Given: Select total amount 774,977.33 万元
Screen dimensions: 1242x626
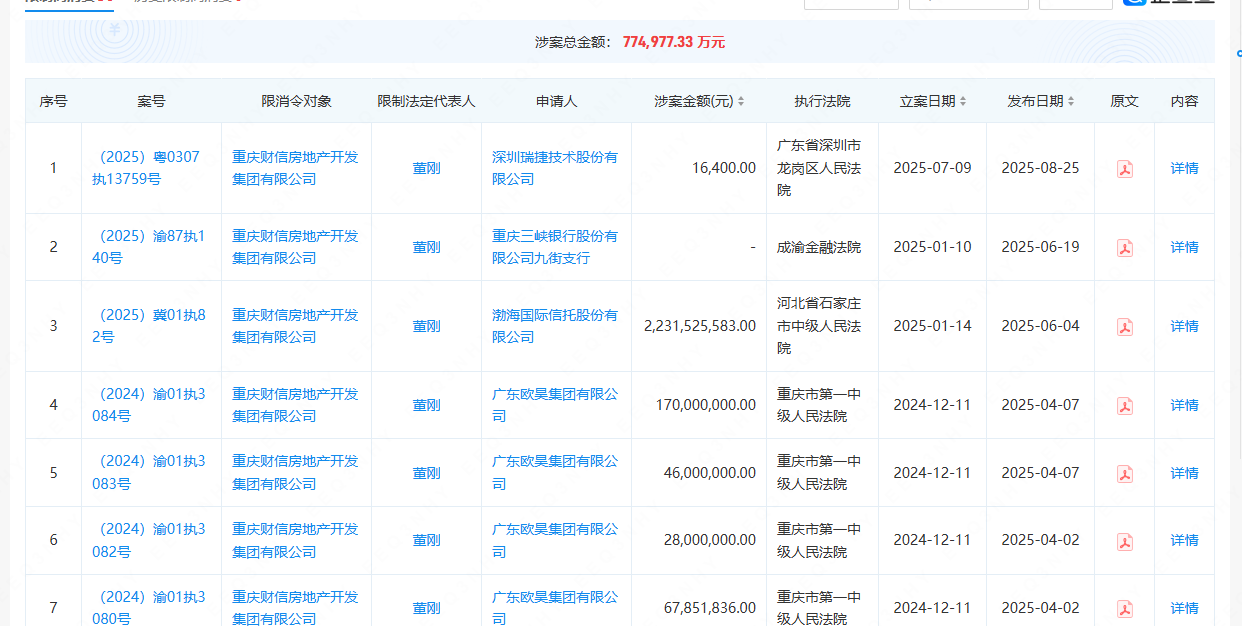Looking at the screenshot, I should click(x=674, y=42).
